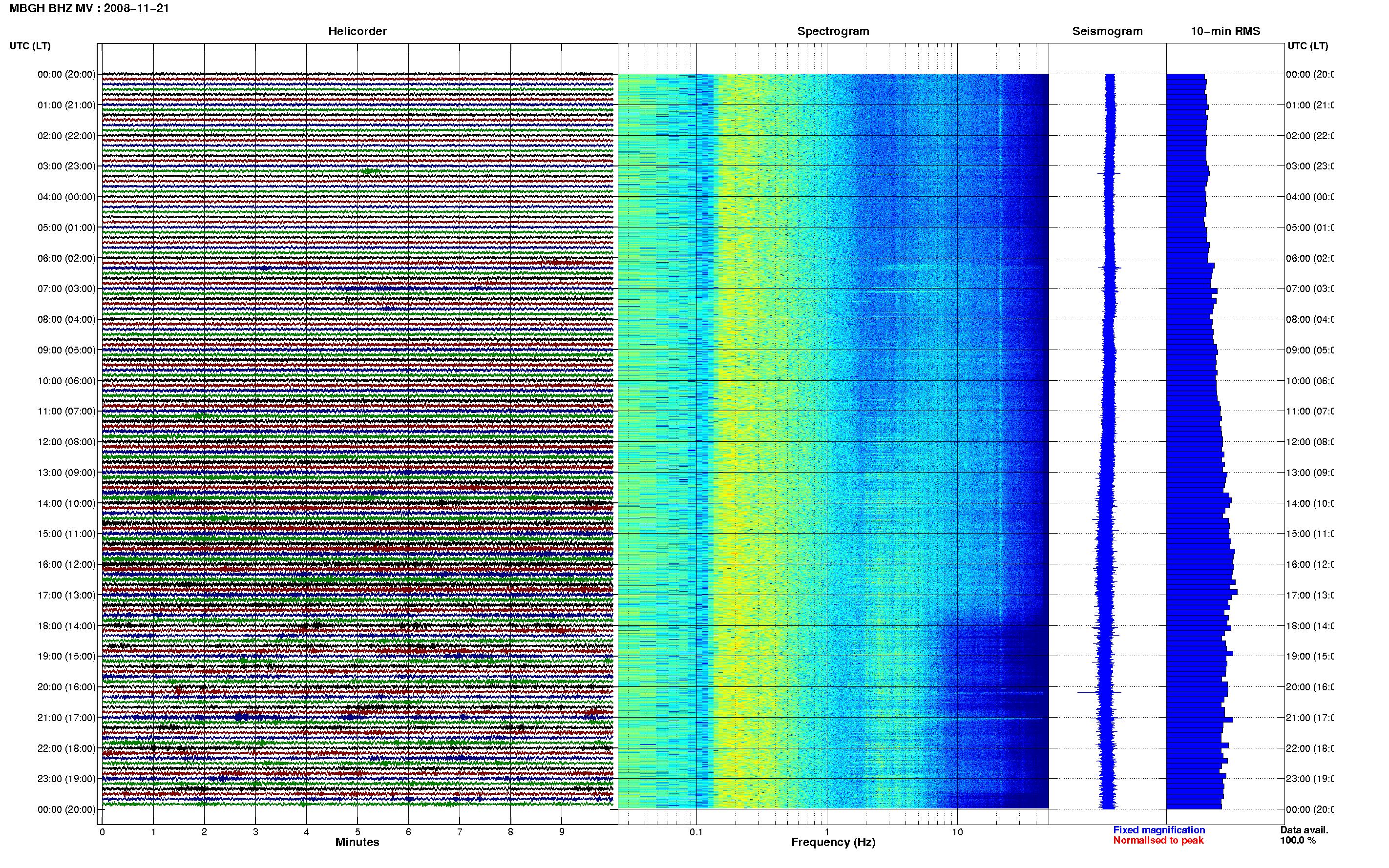Select the 05:00 (01:00) time label
This screenshot has height=868, width=1389.
point(66,227)
